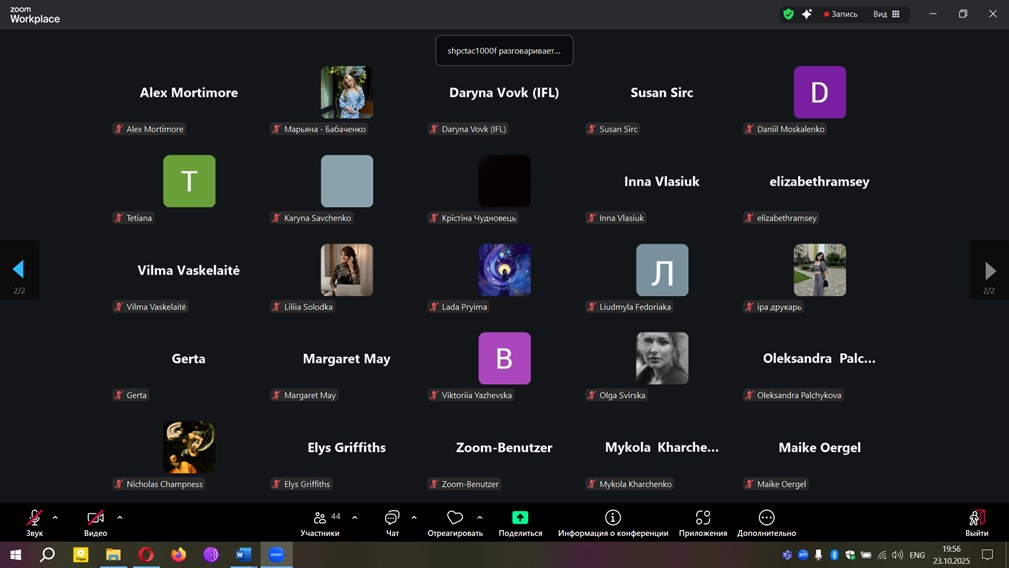
Task: Expand video options arrow next to Видео
Action: (120, 517)
